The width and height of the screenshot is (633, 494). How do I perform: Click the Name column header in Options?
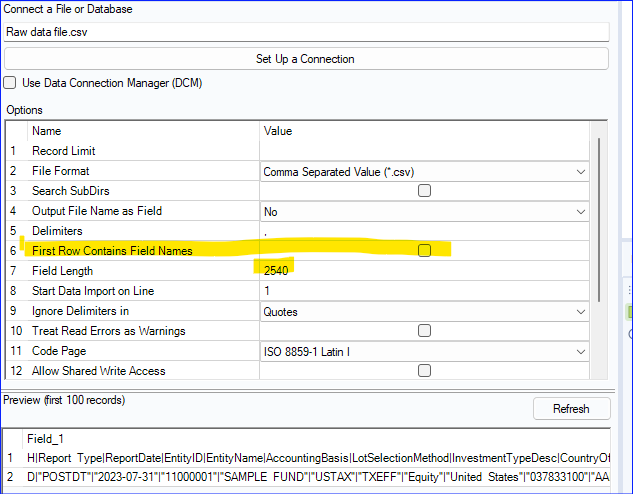(x=46, y=131)
